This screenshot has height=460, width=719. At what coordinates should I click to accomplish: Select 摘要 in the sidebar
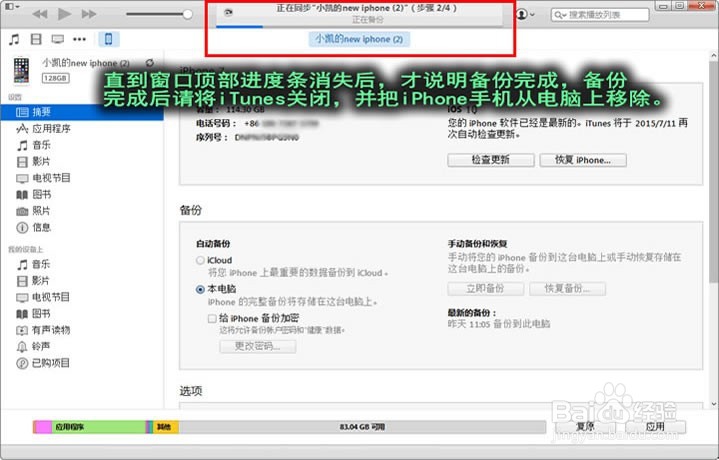coord(82,112)
